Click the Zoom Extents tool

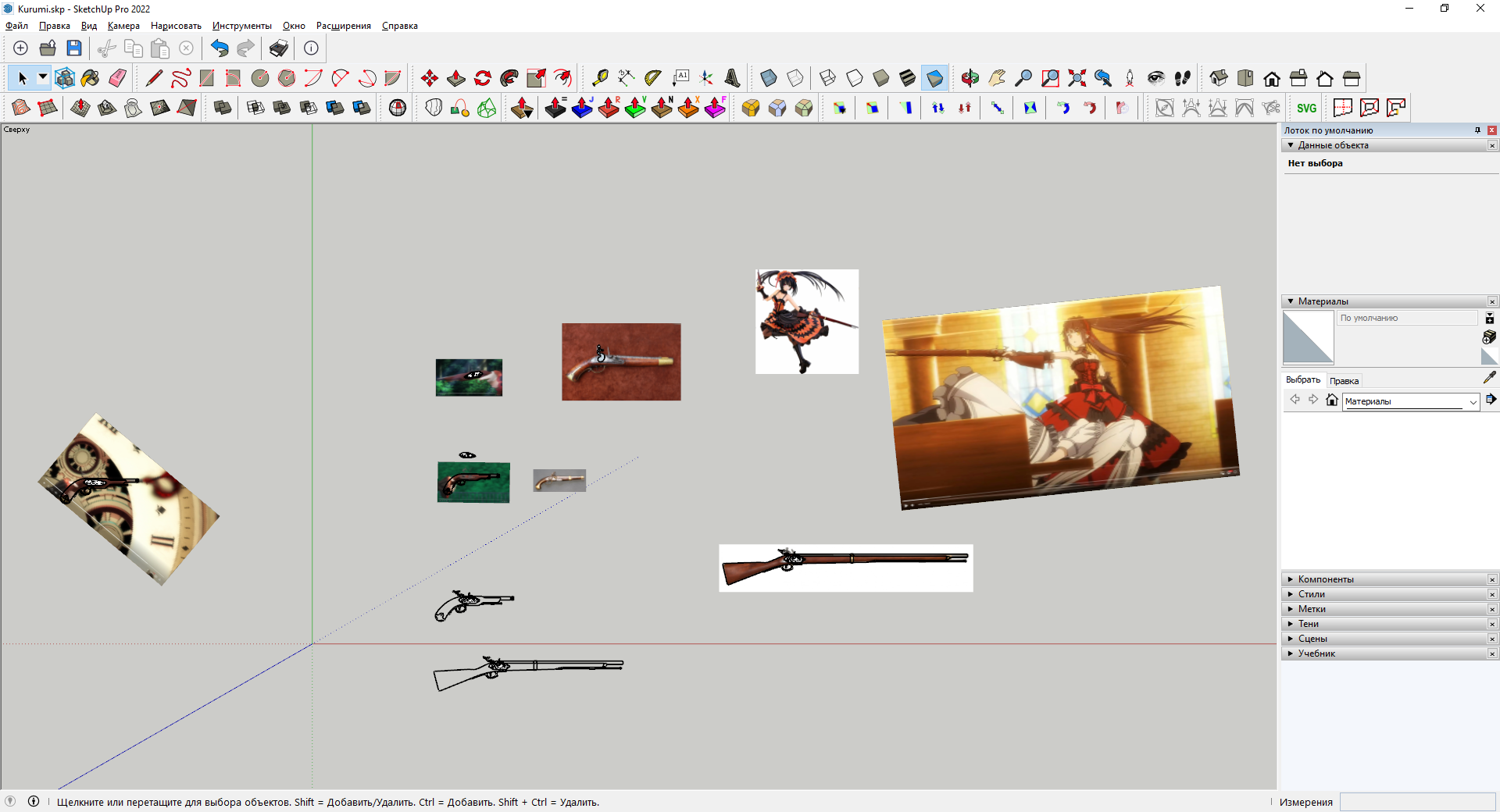[x=1077, y=78]
